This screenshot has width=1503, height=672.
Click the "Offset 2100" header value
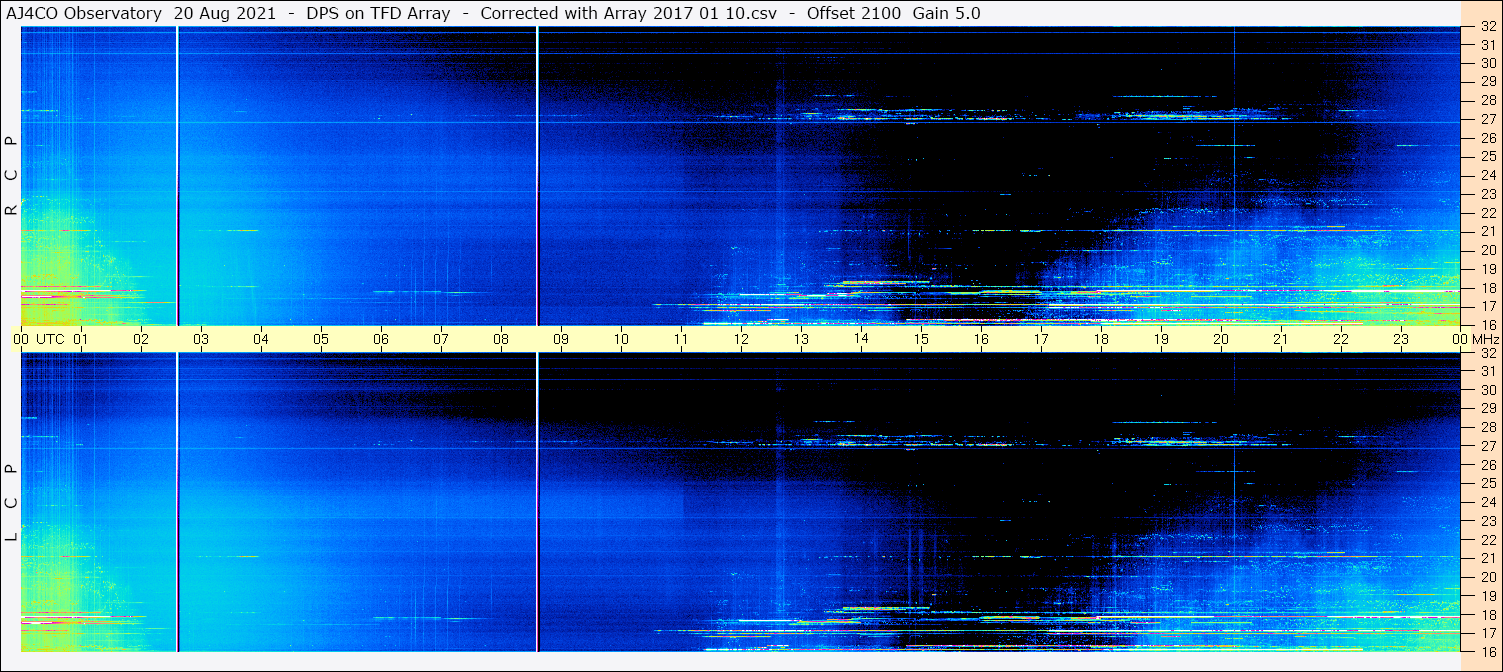click(x=852, y=14)
